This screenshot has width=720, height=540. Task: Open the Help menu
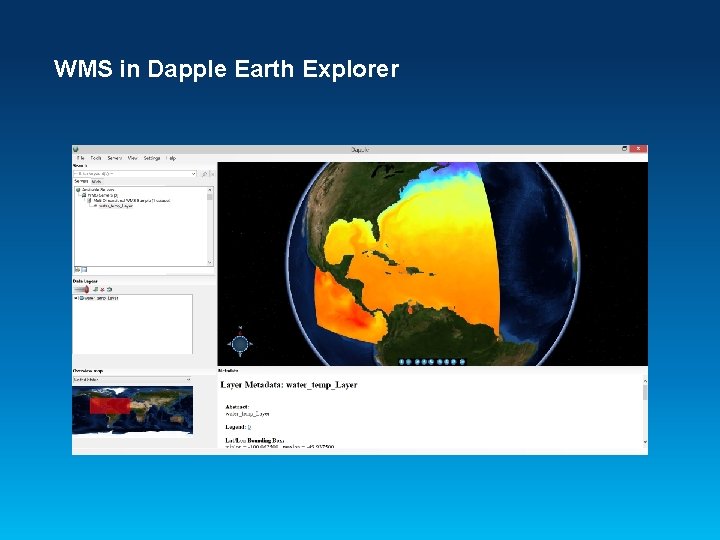(x=171, y=158)
